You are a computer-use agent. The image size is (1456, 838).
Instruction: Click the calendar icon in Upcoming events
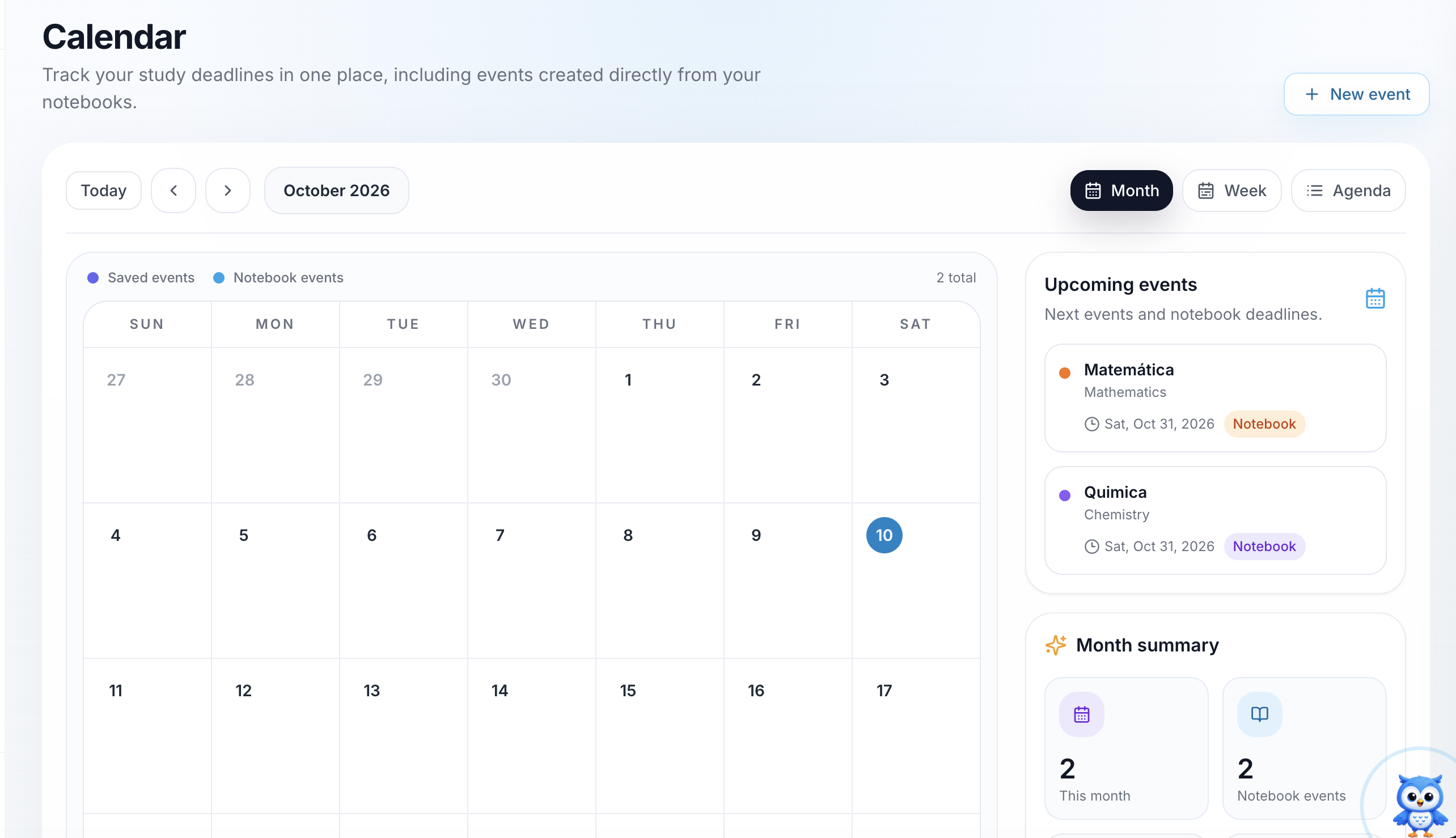coord(1375,299)
